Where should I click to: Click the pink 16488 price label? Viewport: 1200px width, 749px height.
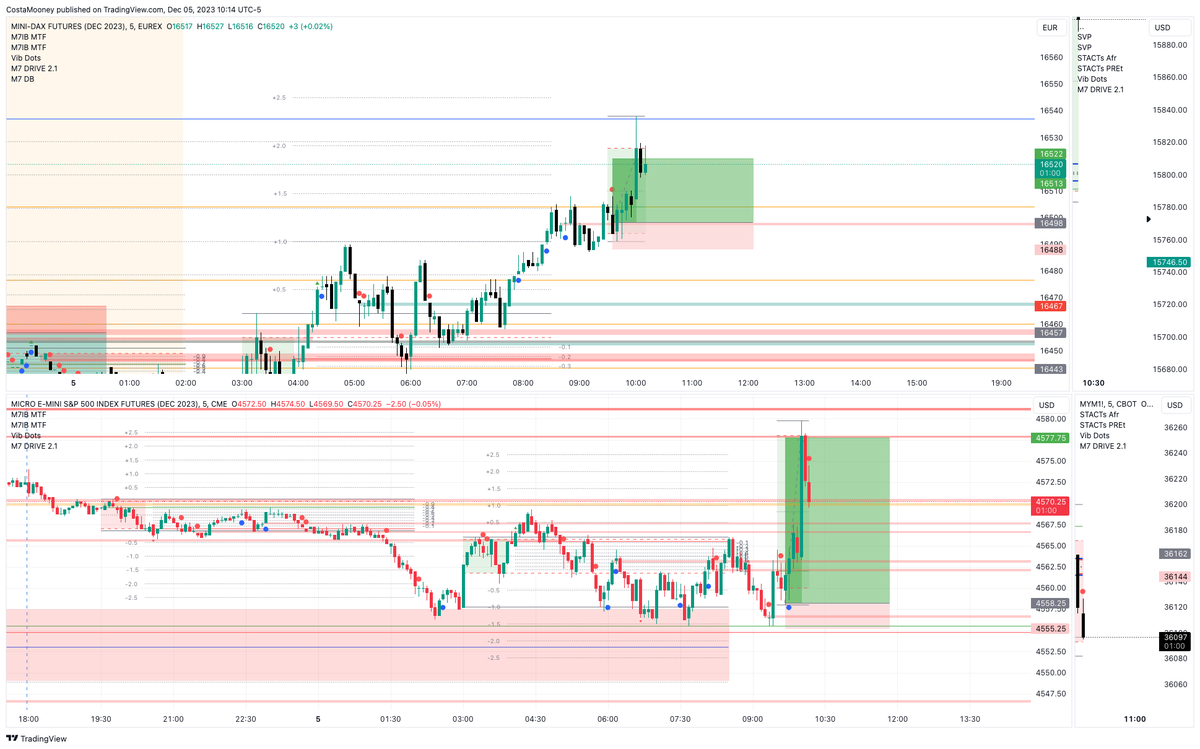point(1051,250)
